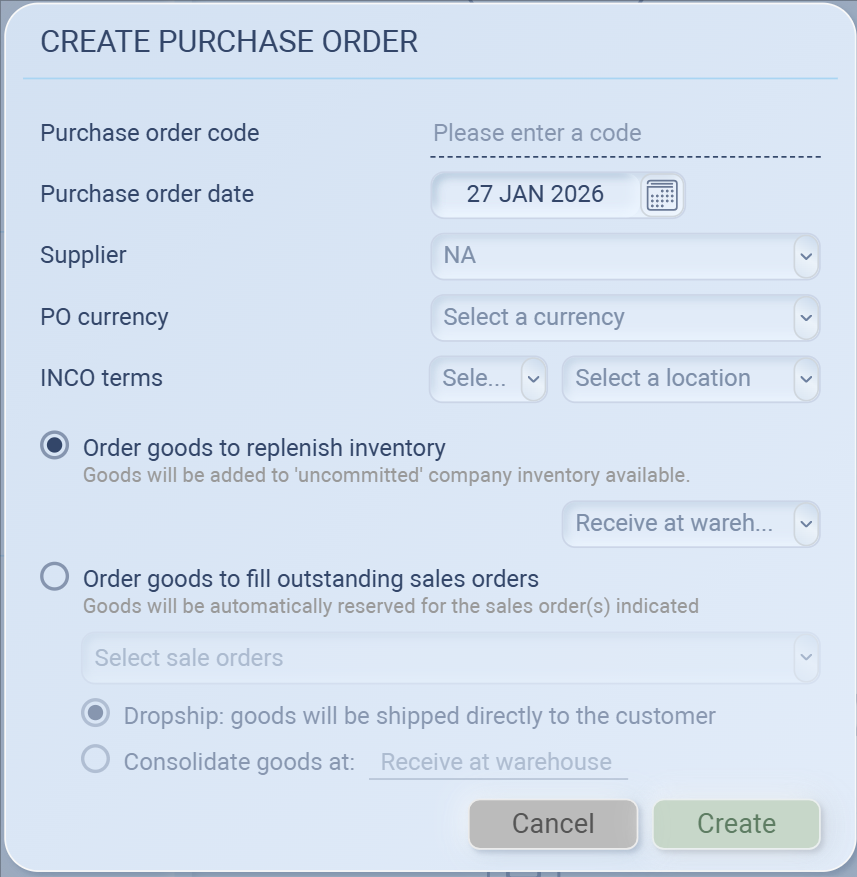Click the warehouse selector chevron arrow
The height and width of the screenshot is (877, 857).
806,524
